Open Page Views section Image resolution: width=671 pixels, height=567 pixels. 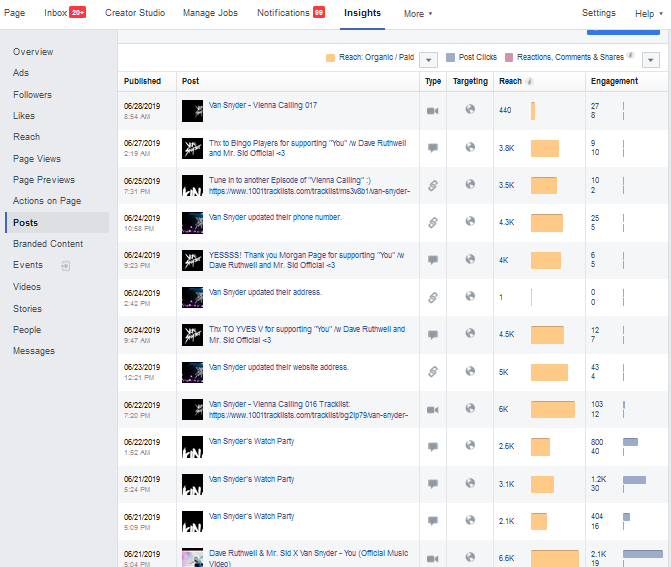coord(37,159)
